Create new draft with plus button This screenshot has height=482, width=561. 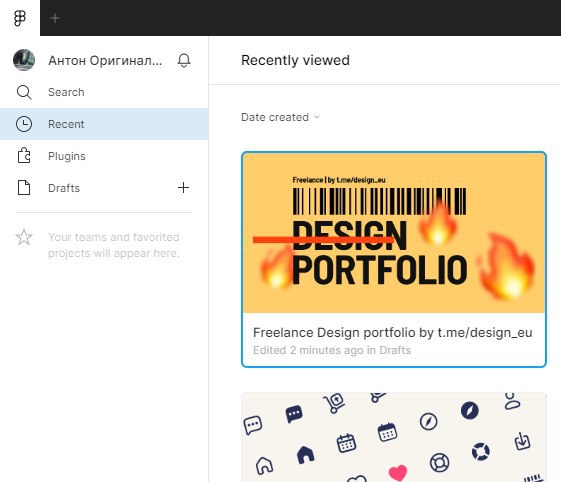(x=184, y=188)
